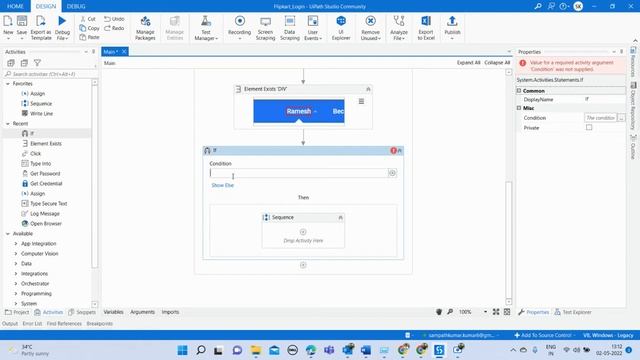
Task: Collapse the Favorites tree group
Action: click(8, 84)
